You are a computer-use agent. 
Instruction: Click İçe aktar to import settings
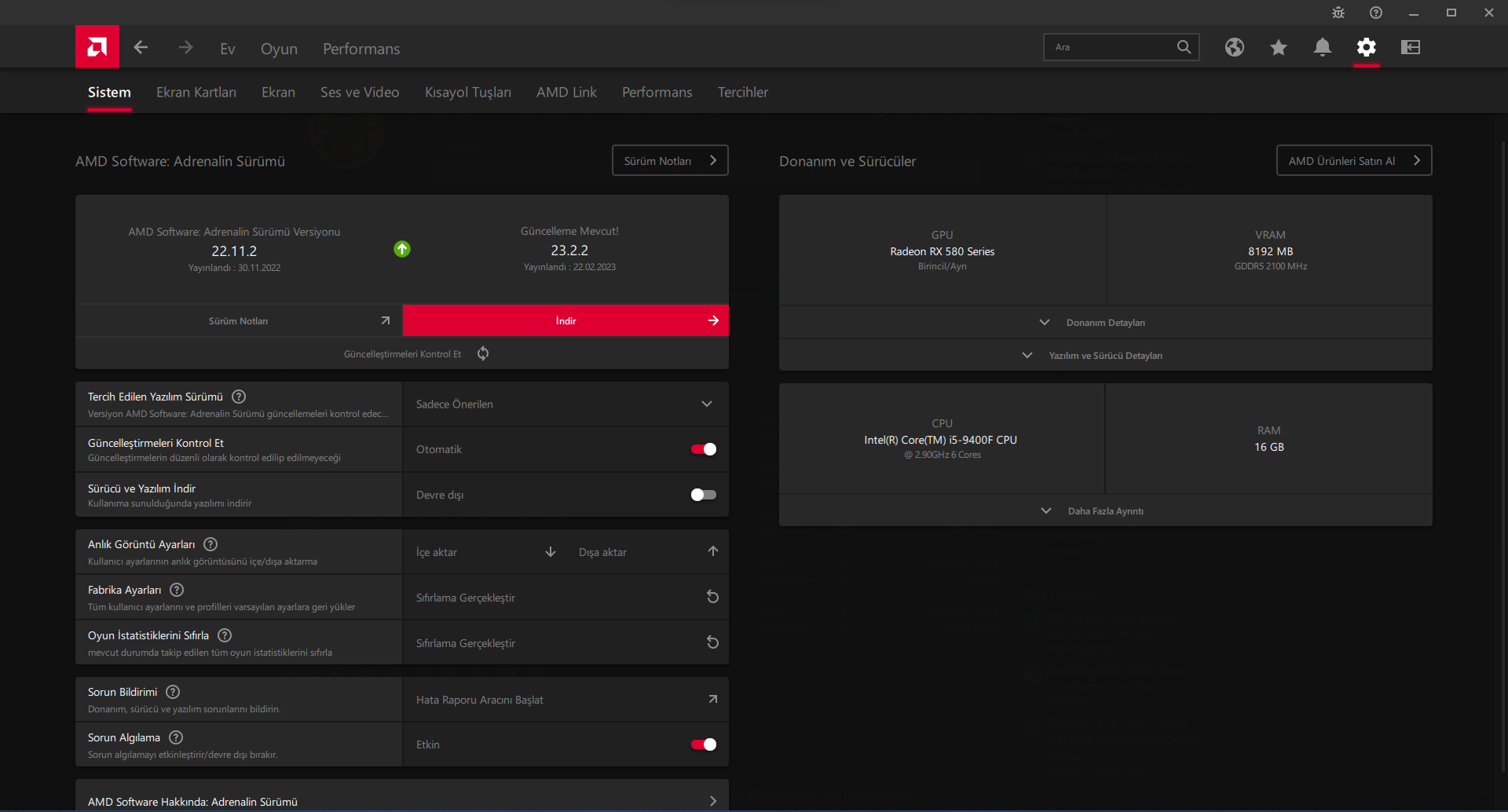(x=437, y=552)
